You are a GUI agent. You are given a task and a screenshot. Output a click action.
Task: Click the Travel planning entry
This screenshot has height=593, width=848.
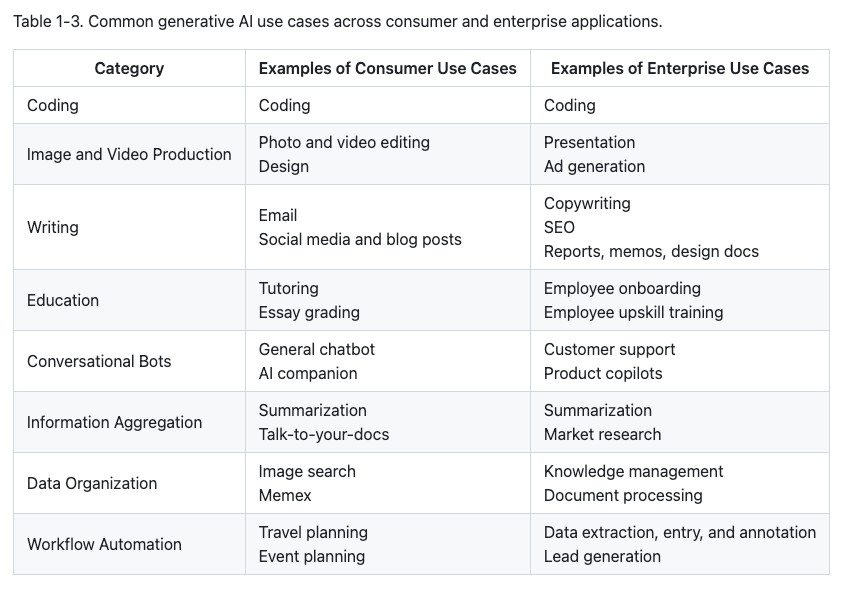pyautogui.click(x=313, y=532)
